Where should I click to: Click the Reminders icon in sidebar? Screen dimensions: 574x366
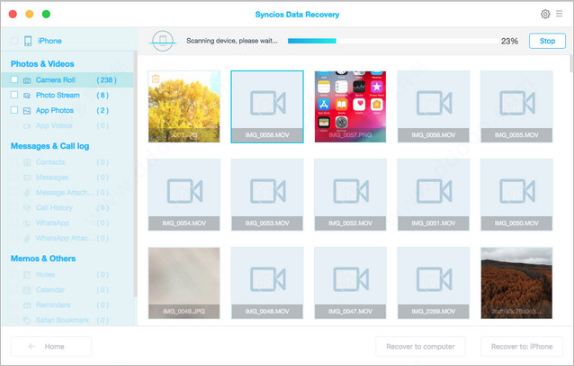pyautogui.click(x=27, y=305)
